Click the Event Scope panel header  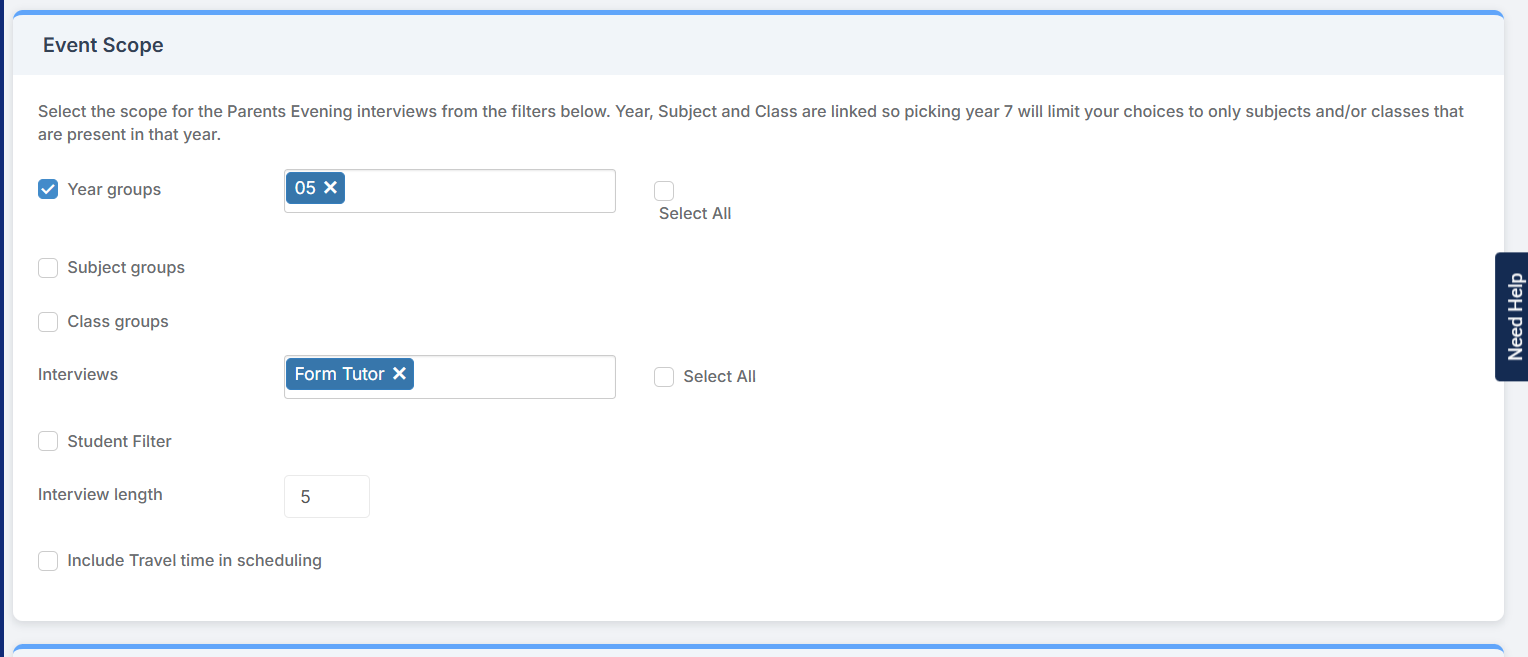[103, 45]
